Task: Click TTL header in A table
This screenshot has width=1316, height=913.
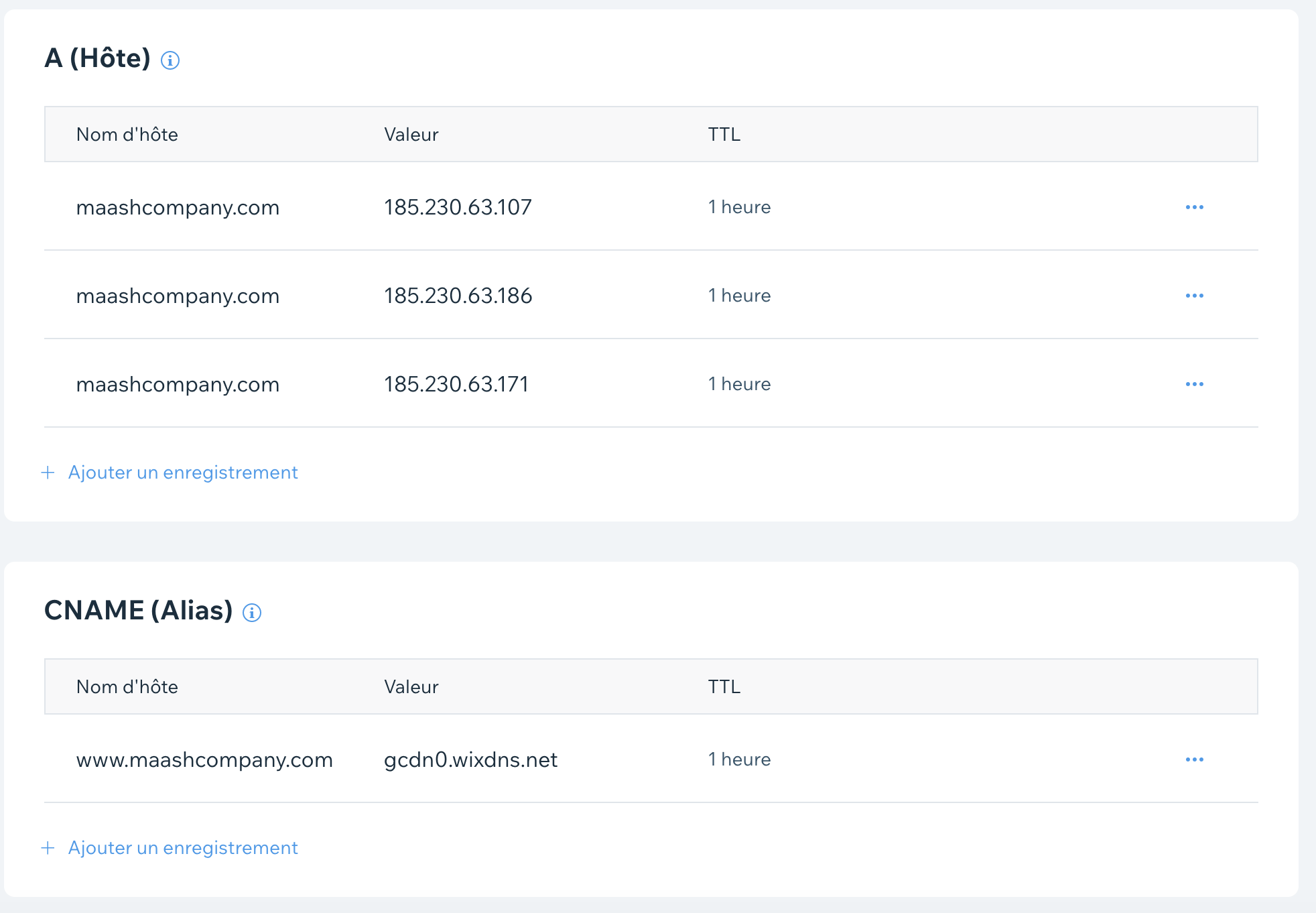Action: coord(724,134)
